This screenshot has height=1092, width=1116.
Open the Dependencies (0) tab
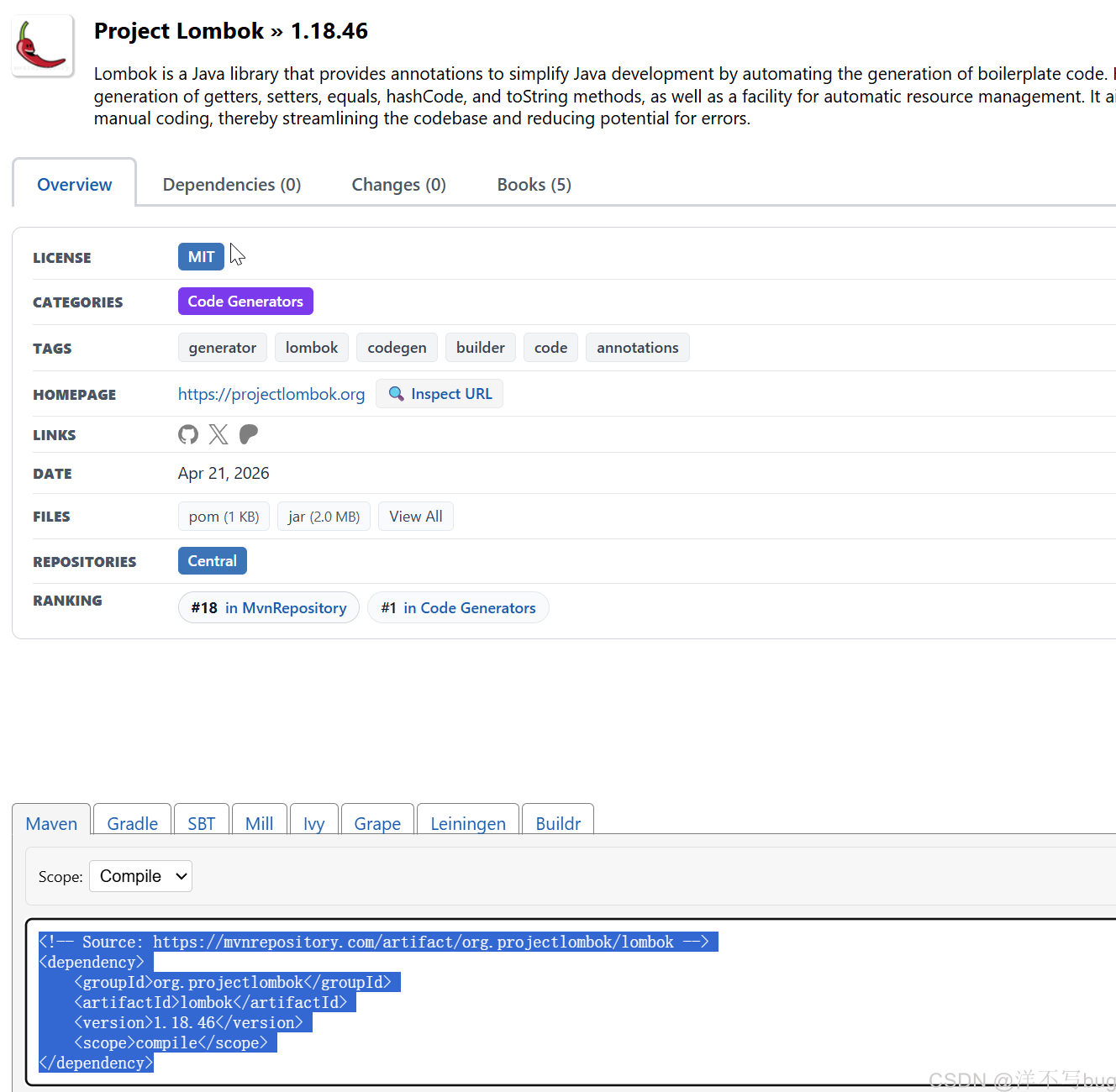[x=232, y=185]
